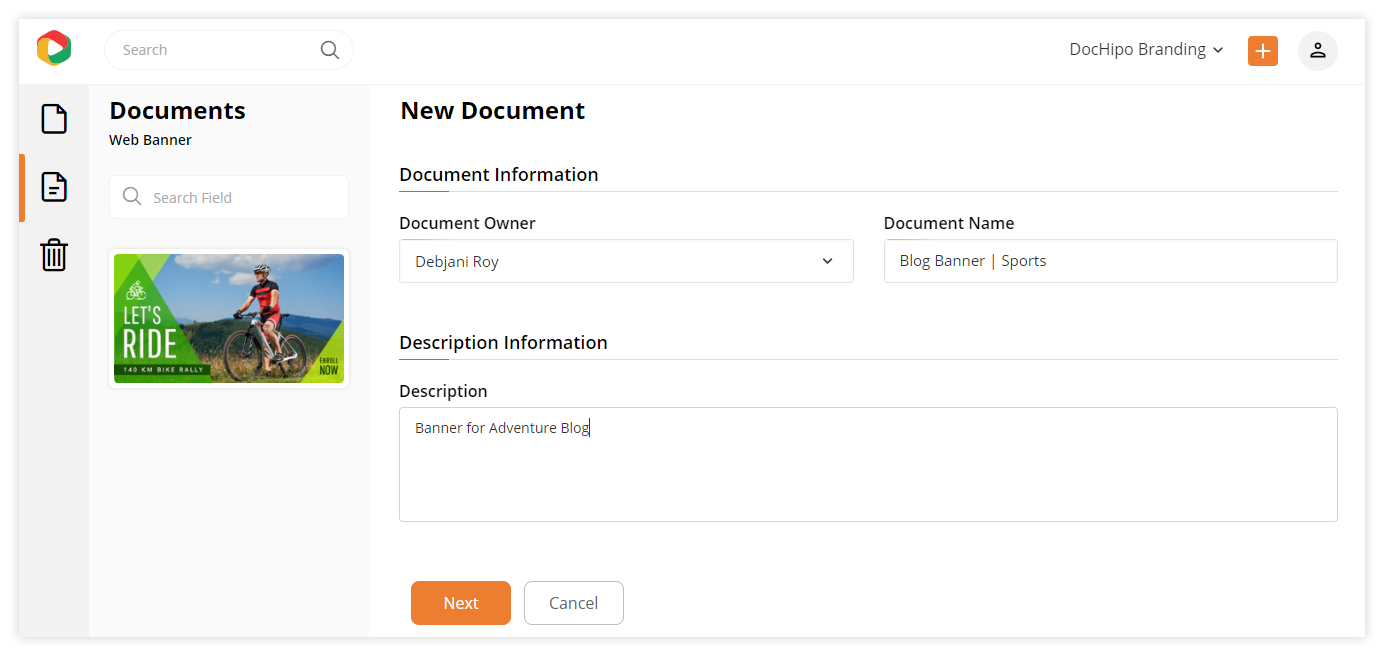The height and width of the screenshot is (656, 1384).
Task: Open the trash bin sidebar icon
Action: (x=54, y=255)
